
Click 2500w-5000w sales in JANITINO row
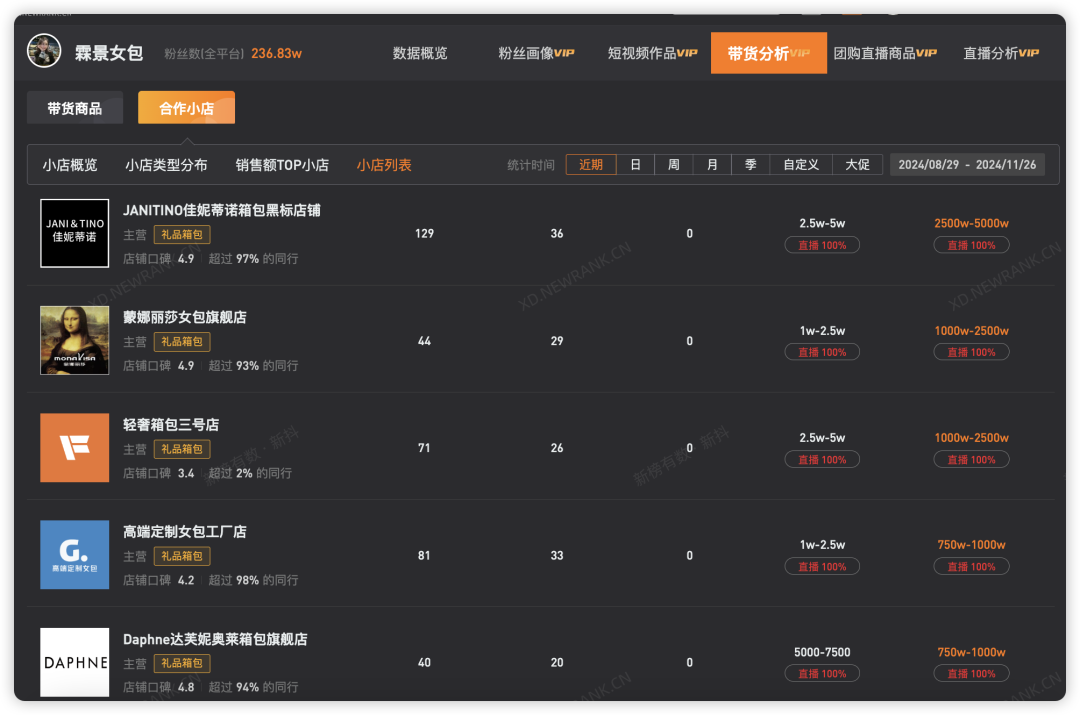[x=971, y=223]
